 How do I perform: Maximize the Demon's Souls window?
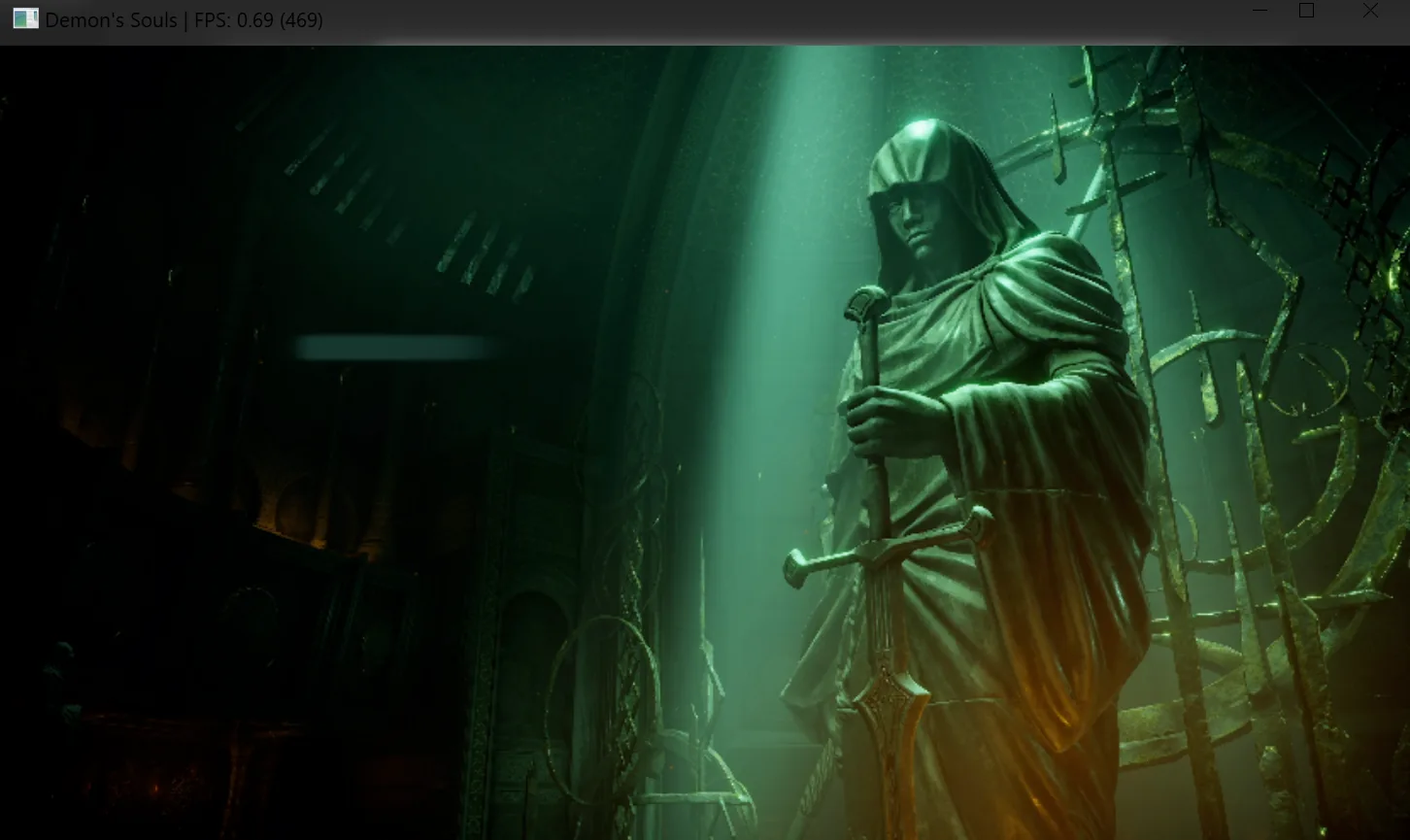(x=1307, y=11)
